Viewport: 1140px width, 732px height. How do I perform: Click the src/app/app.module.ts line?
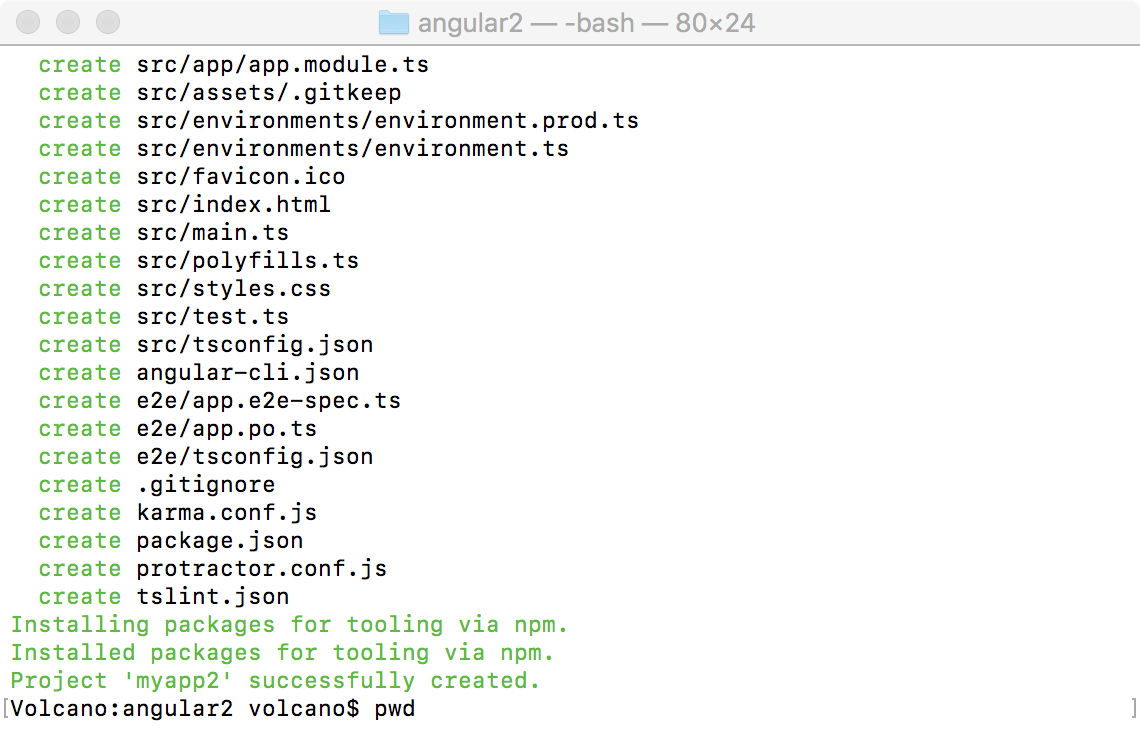click(x=282, y=65)
